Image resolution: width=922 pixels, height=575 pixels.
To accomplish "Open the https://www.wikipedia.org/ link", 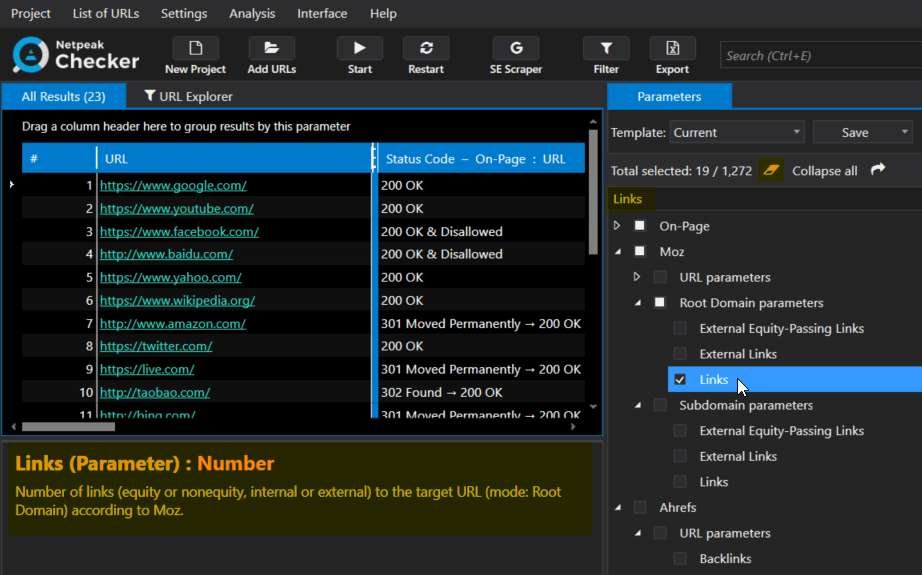I will point(178,300).
